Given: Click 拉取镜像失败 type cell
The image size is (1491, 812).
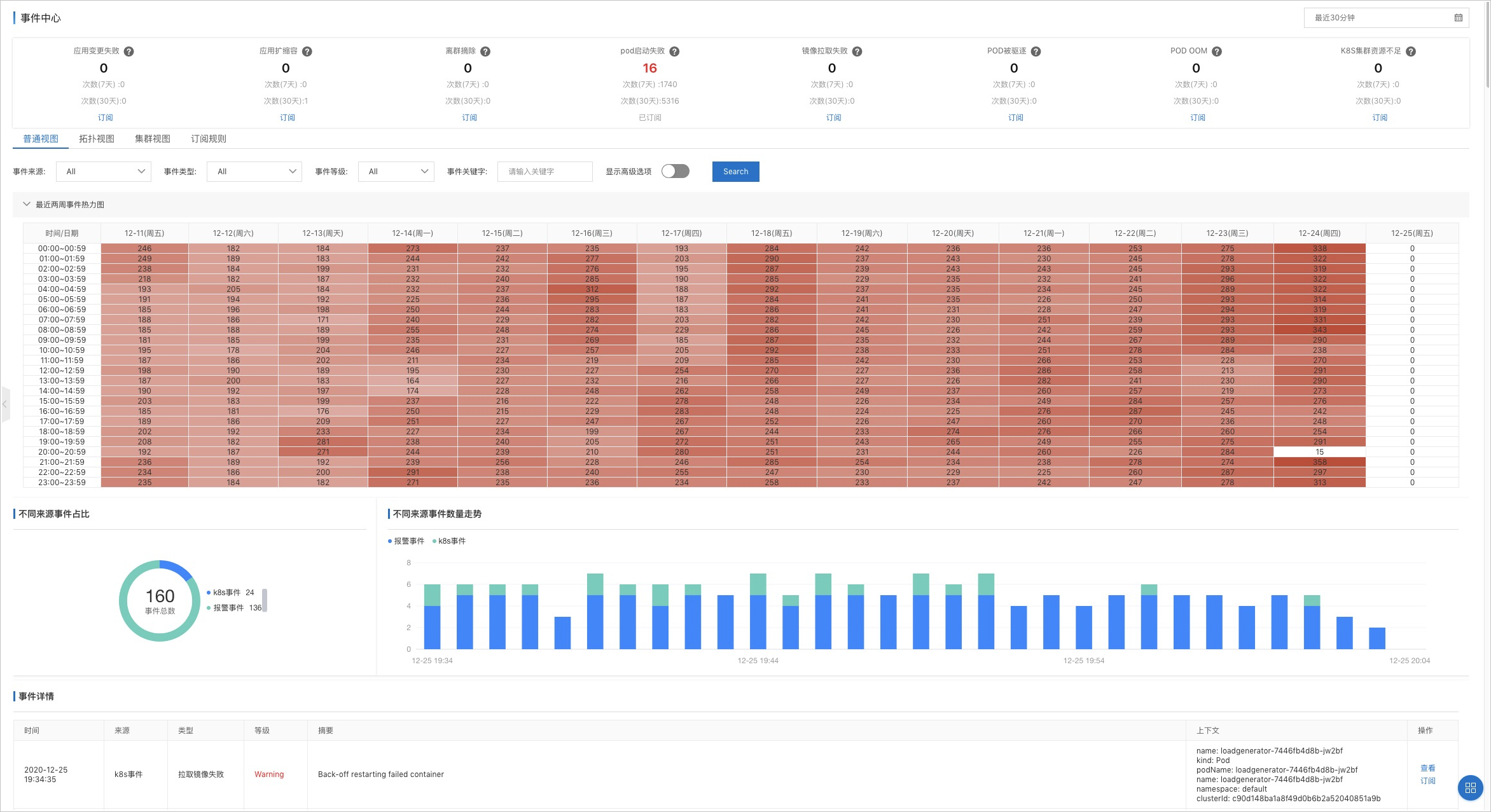Looking at the screenshot, I should (x=201, y=774).
